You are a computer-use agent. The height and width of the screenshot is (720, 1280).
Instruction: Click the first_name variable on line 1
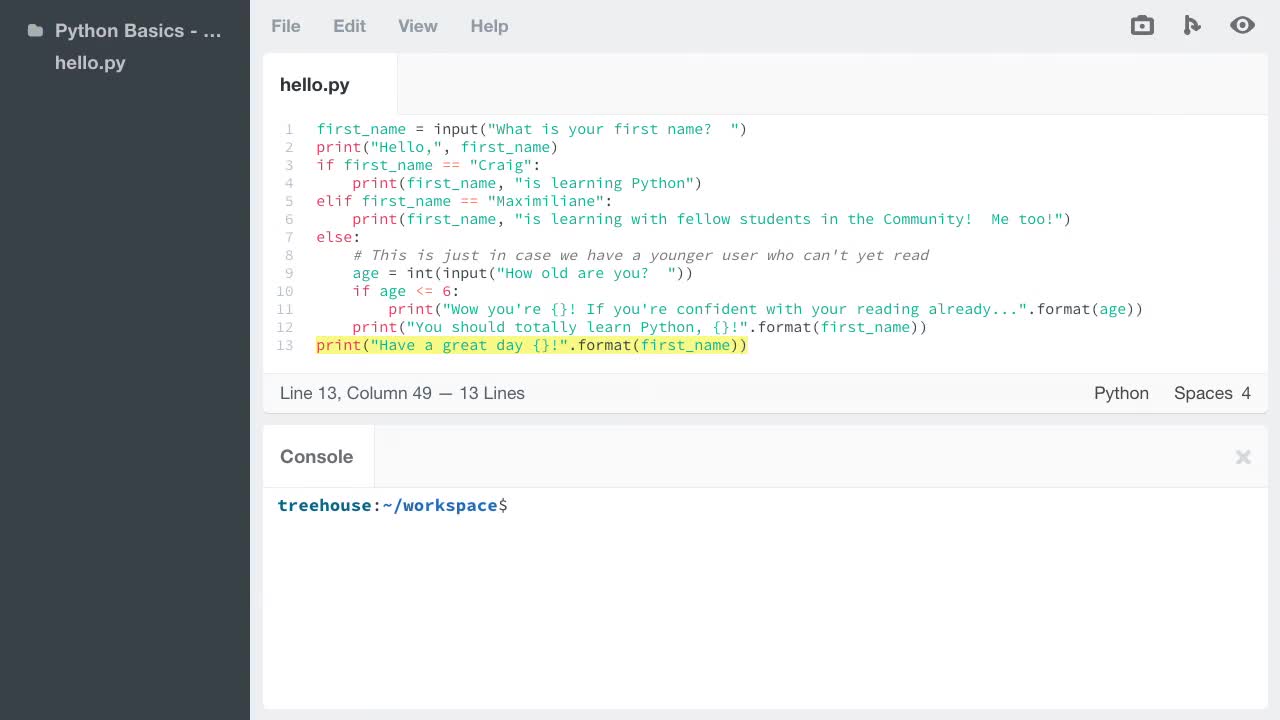361,129
